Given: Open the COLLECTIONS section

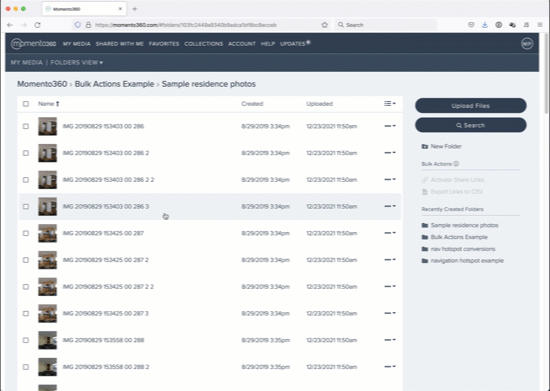Looking at the screenshot, I should pyautogui.click(x=203, y=44).
